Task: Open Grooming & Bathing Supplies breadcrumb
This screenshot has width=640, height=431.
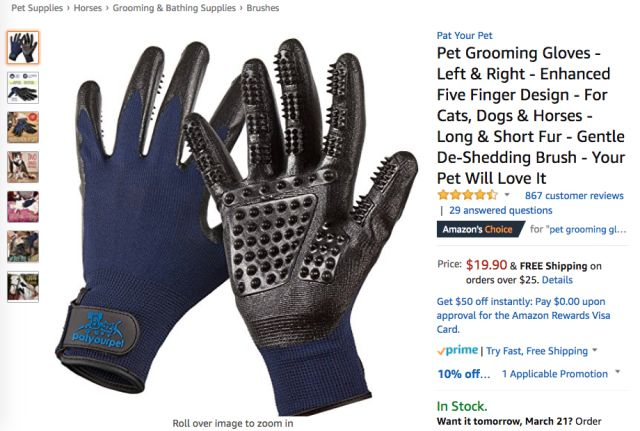Action: pos(174,8)
